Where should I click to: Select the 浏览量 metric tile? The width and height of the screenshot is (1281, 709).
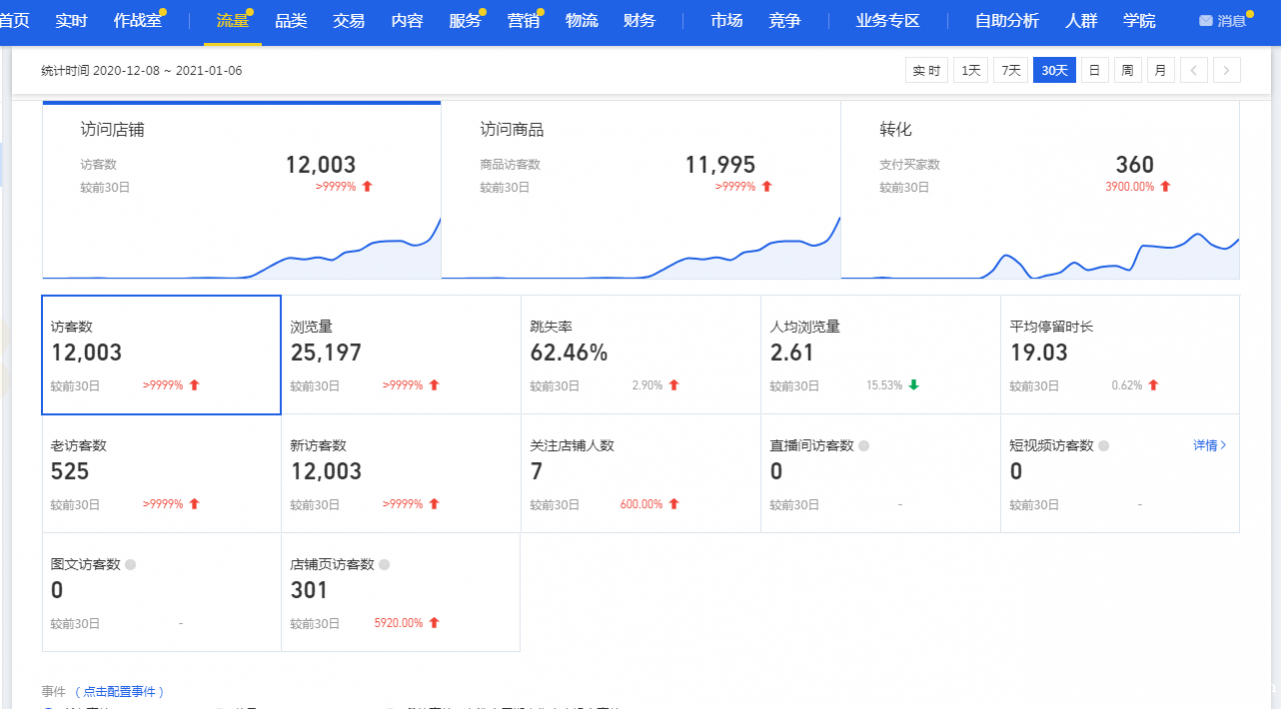click(x=401, y=355)
